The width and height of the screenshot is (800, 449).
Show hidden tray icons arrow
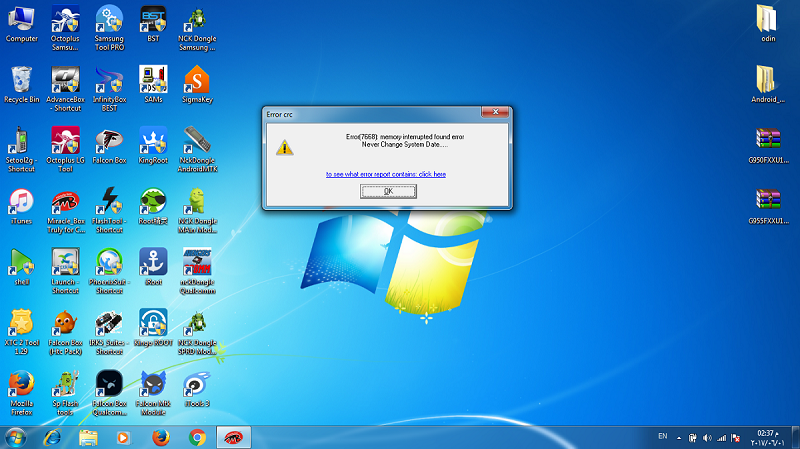pyautogui.click(x=679, y=438)
